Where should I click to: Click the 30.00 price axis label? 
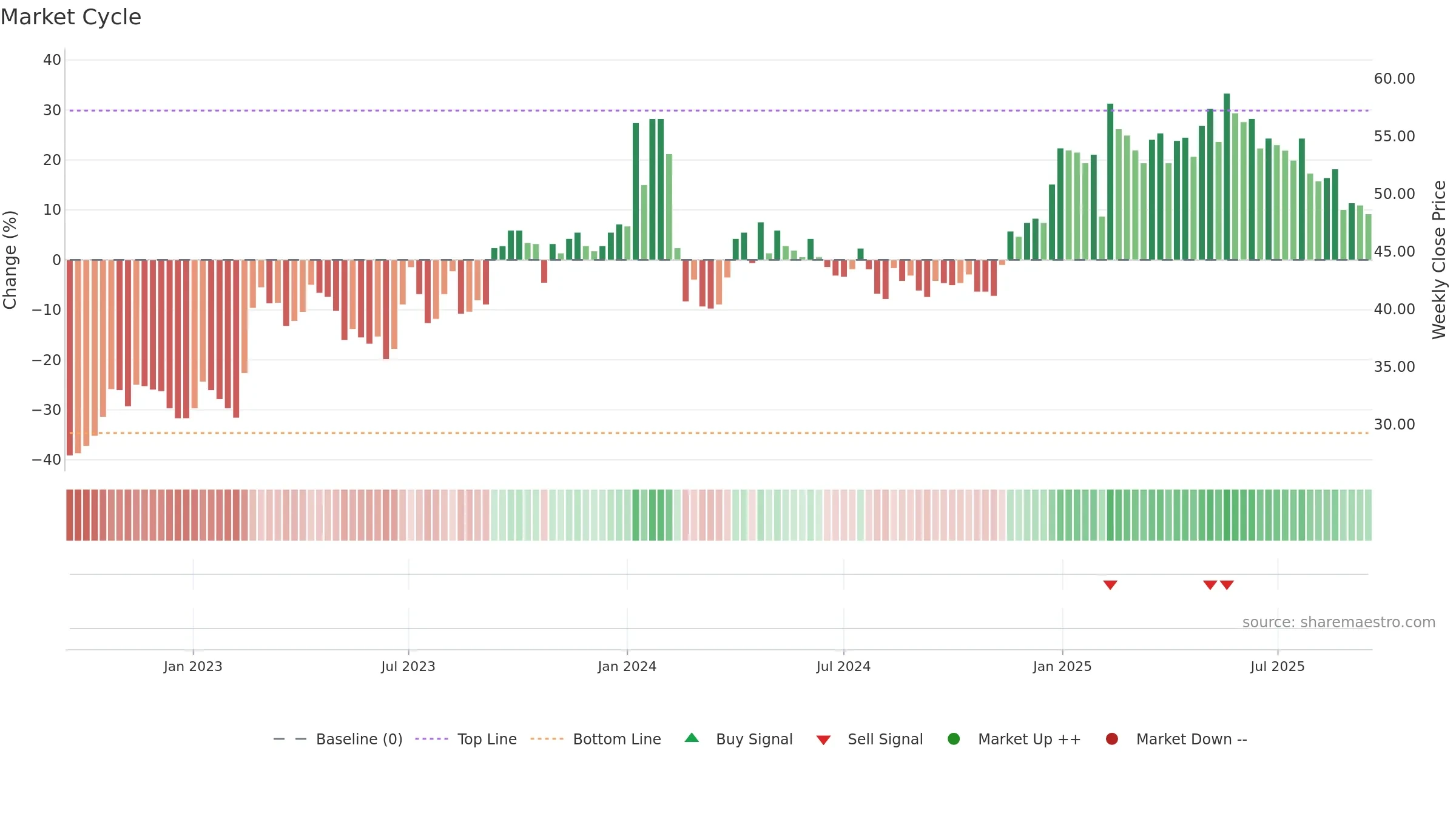coord(1394,424)
